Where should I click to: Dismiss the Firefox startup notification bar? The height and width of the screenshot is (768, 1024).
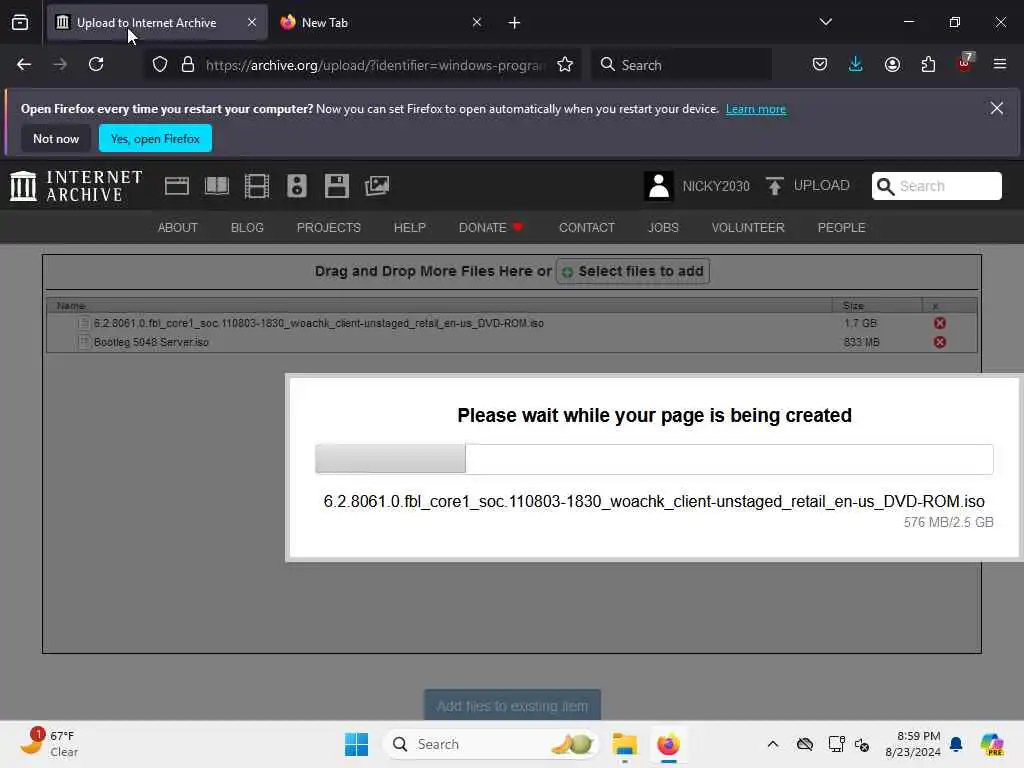(x=997, y=108)
